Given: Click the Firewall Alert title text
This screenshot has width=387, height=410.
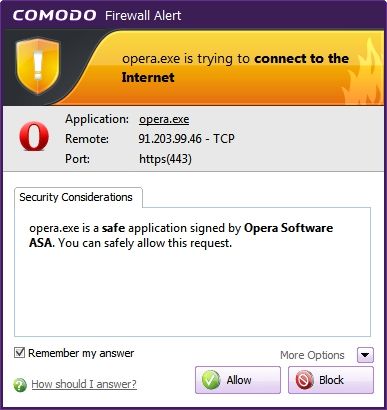Looking at the screenshot, I should (143, 16).
